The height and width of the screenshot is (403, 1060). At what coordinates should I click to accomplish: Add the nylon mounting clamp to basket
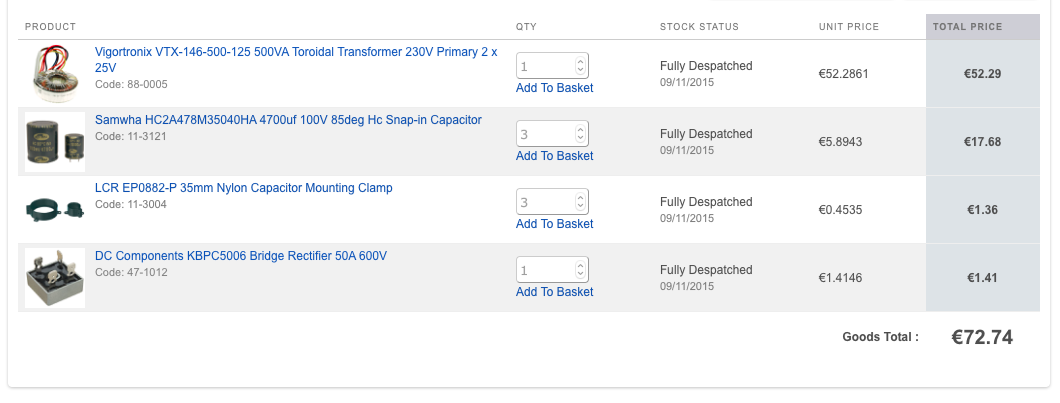(554, 224)
